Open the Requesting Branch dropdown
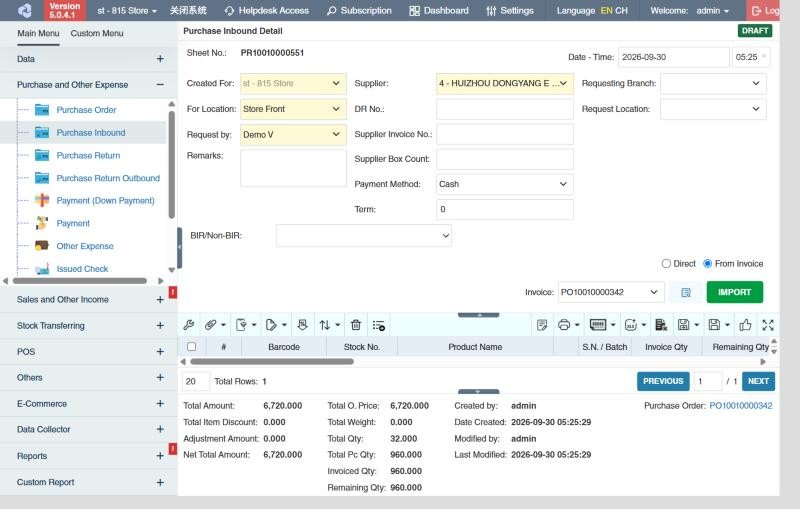This screenshot has width=800, height=509. pyautogui.click(x=713, y=83)
